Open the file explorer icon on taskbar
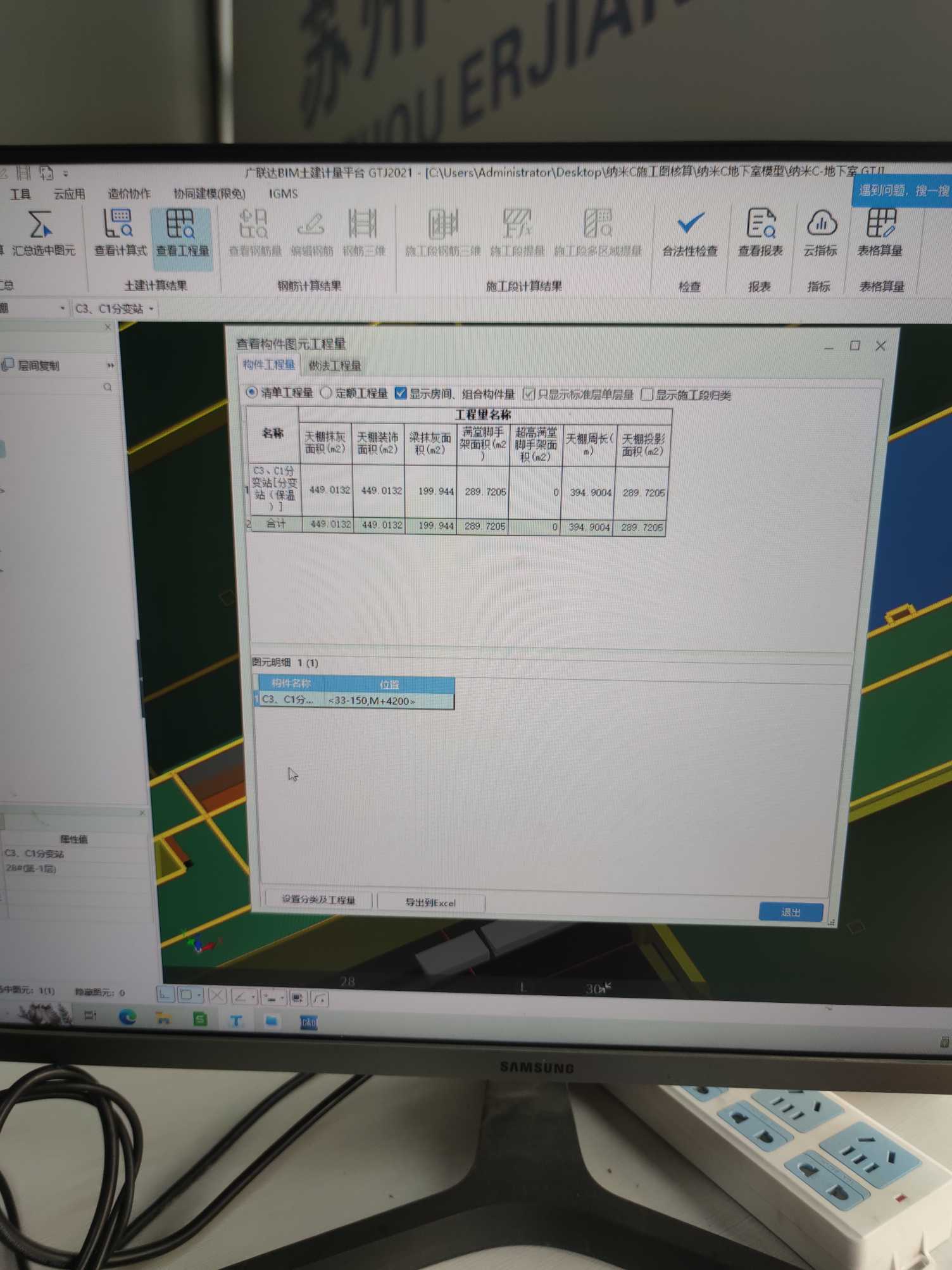Screen dimensions: 952x1270 (164, 1018)
